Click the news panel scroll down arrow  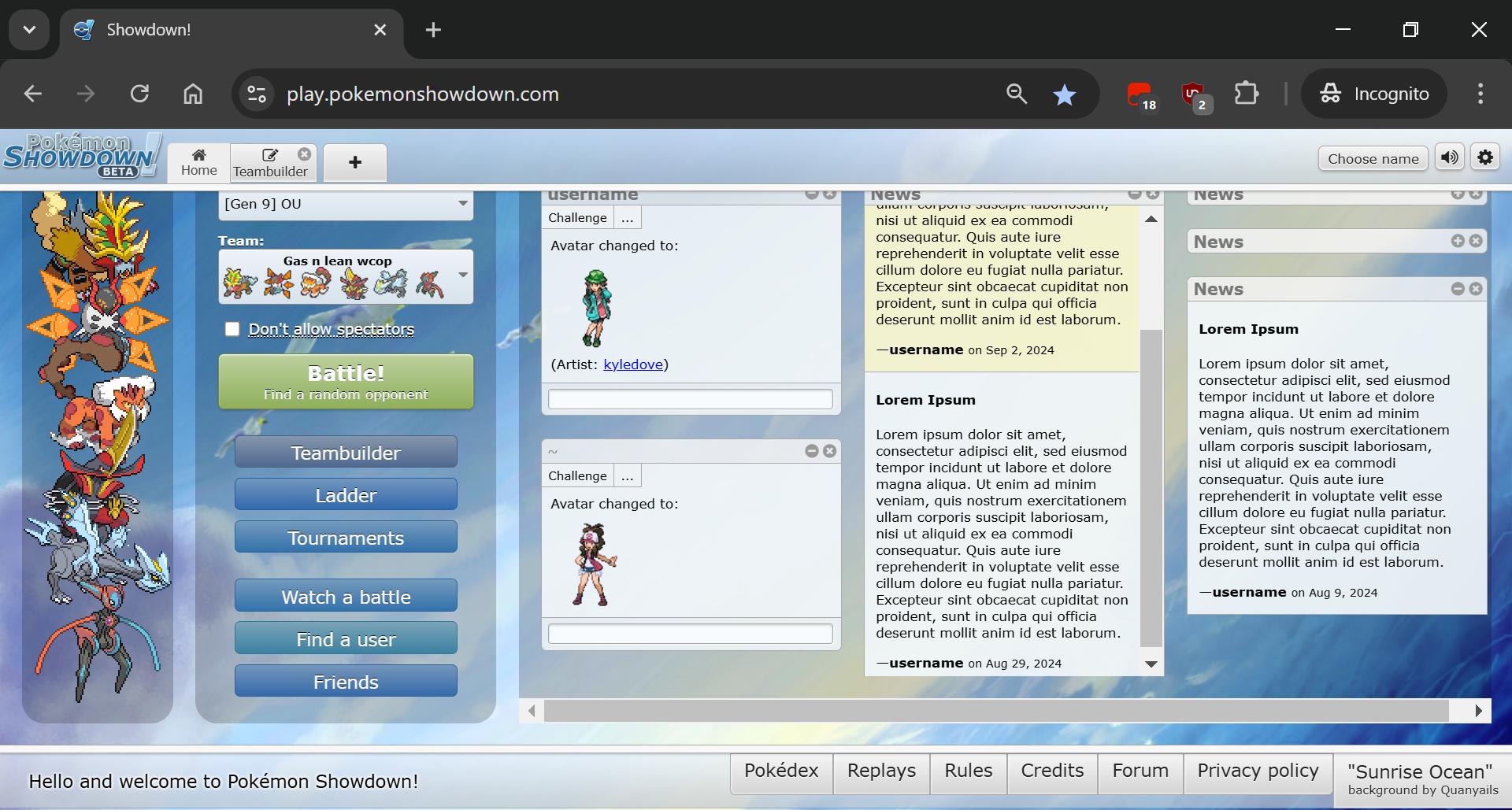coord(1151,664)
